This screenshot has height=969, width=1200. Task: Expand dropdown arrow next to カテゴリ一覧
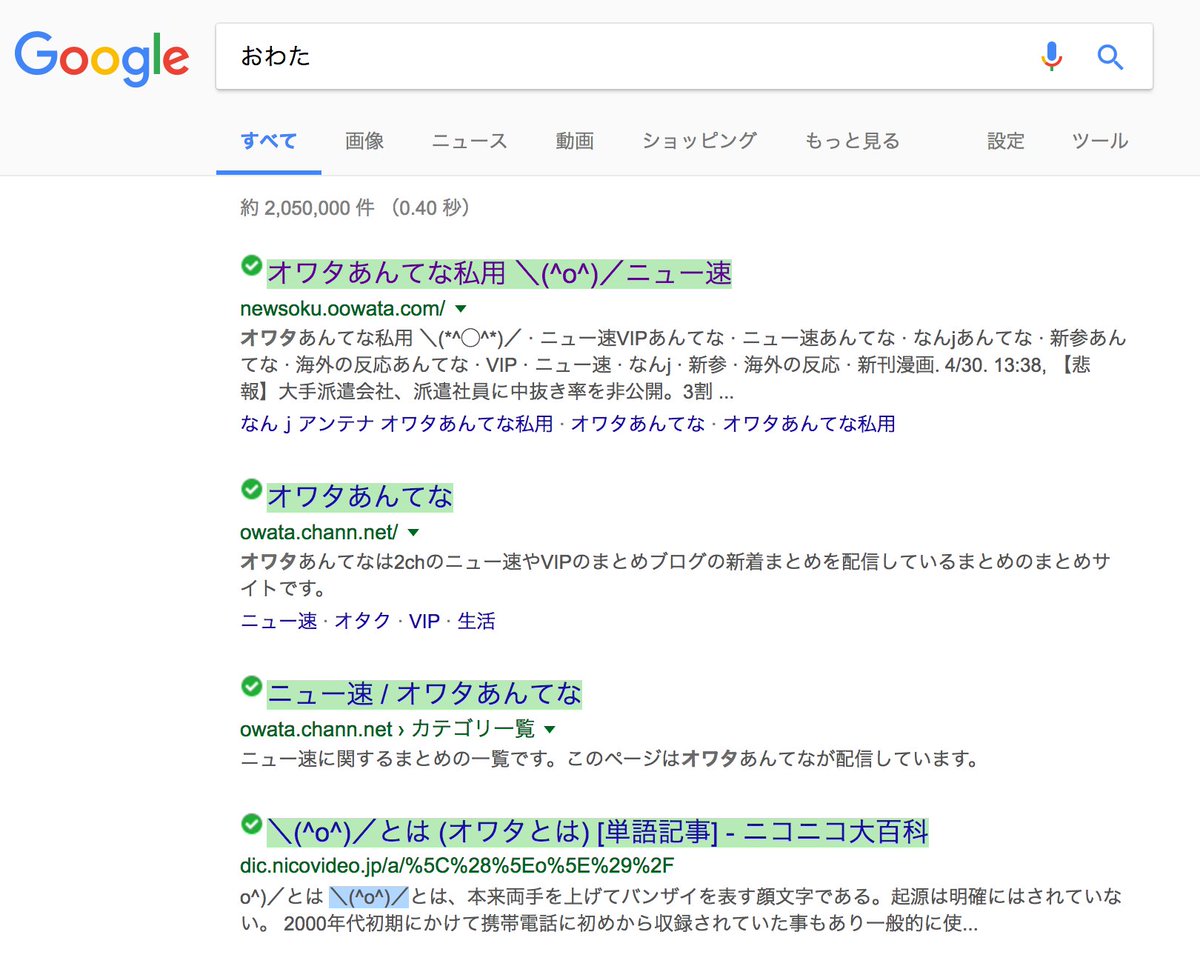coord(549,729)
